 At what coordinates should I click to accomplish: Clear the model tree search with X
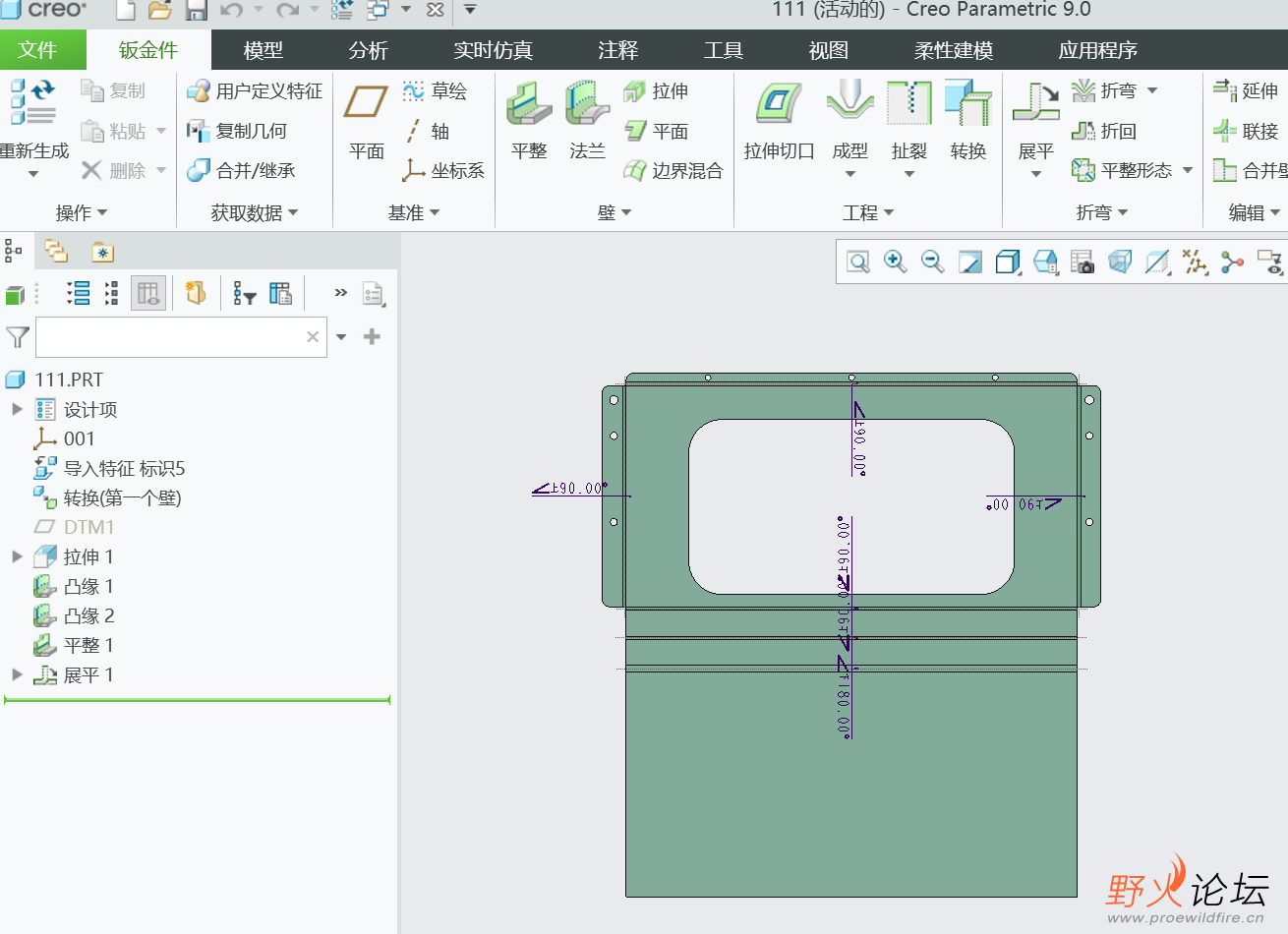point(313,337)
